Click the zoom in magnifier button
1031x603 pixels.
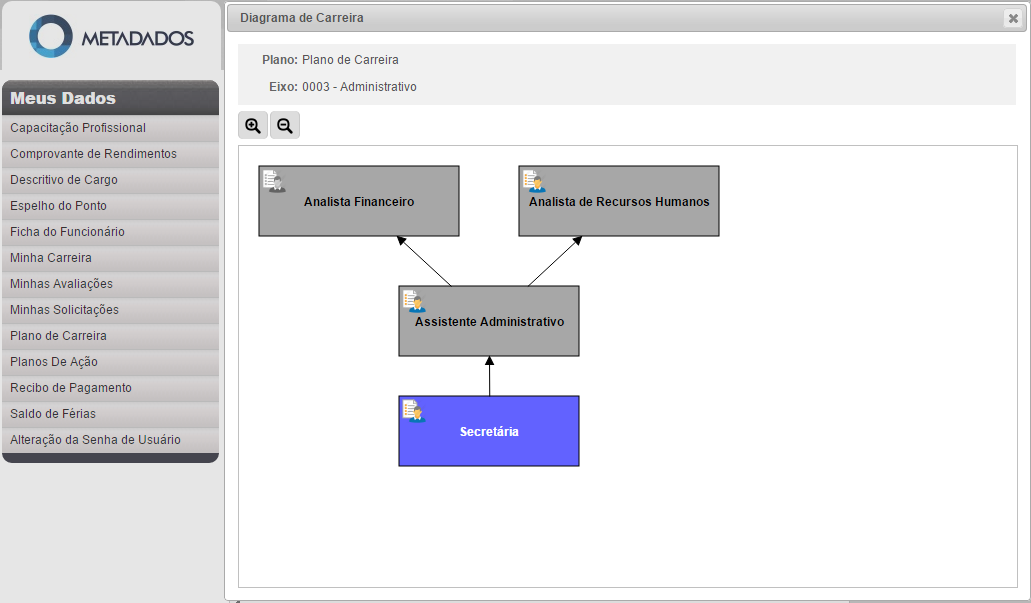click(x=253, y=126)
